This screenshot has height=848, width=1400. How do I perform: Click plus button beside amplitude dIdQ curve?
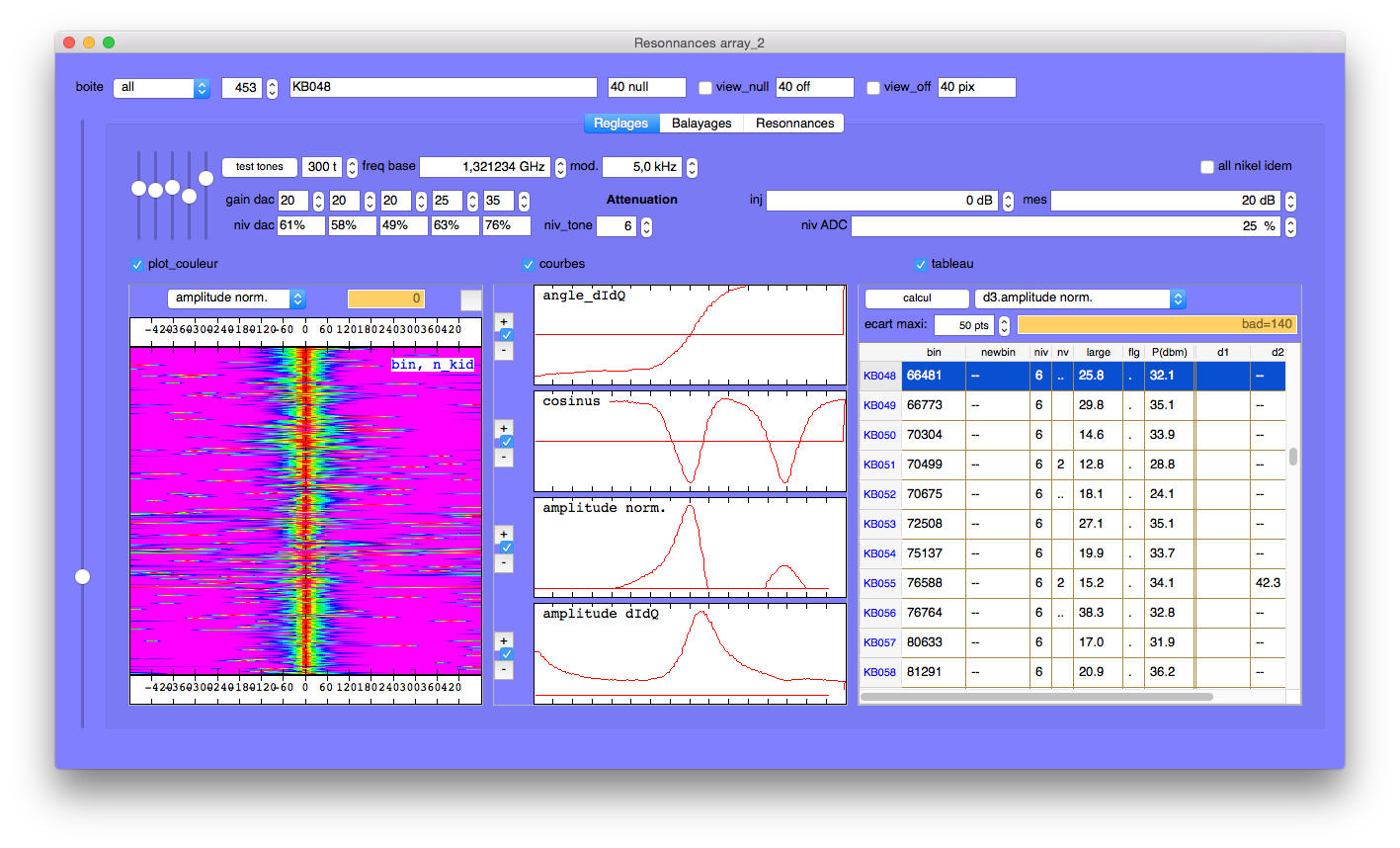[x=504, y=640]
